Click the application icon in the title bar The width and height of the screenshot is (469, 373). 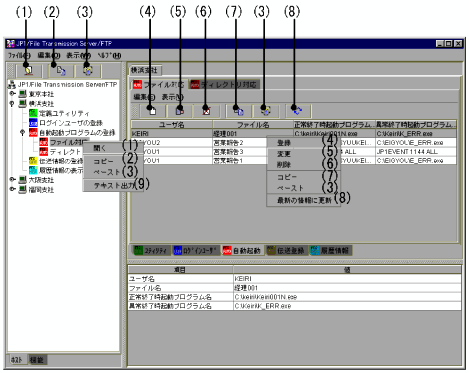click(x=11, y=44)
